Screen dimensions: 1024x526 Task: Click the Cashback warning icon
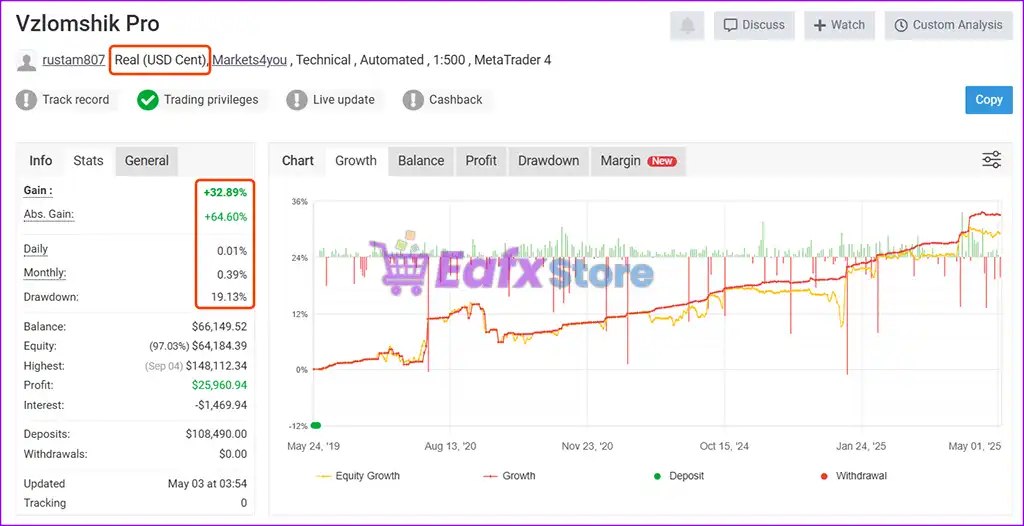[413, 100]
